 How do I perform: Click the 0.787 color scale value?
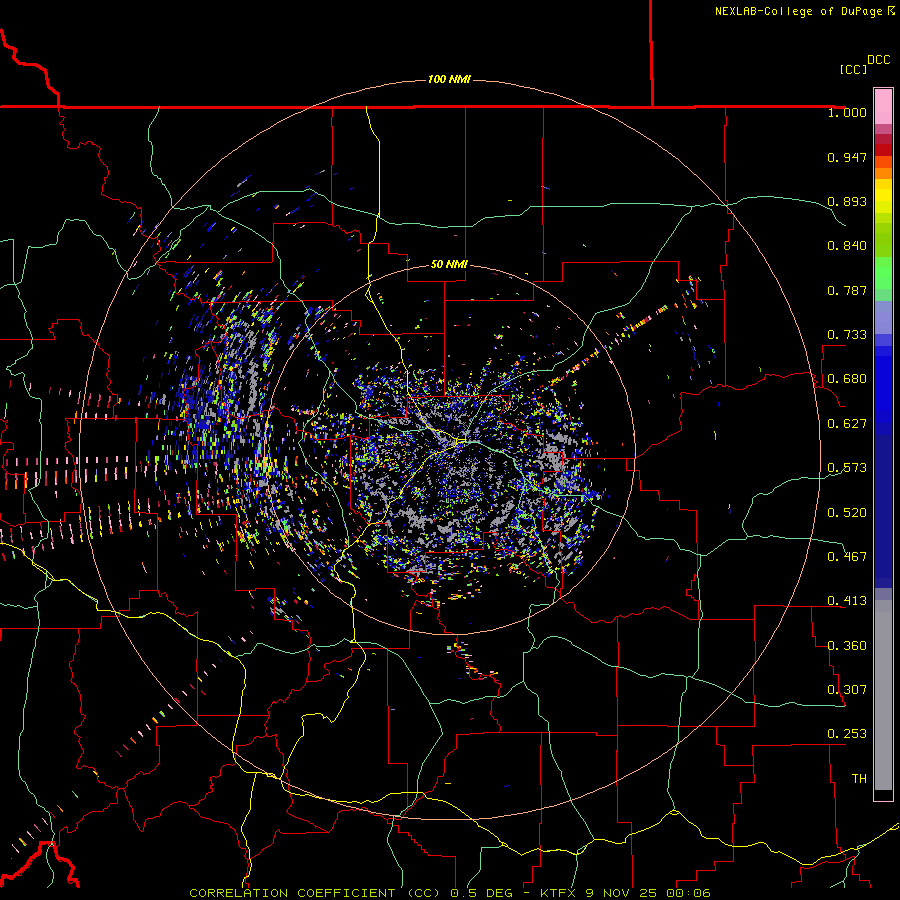tap(847, 290)
